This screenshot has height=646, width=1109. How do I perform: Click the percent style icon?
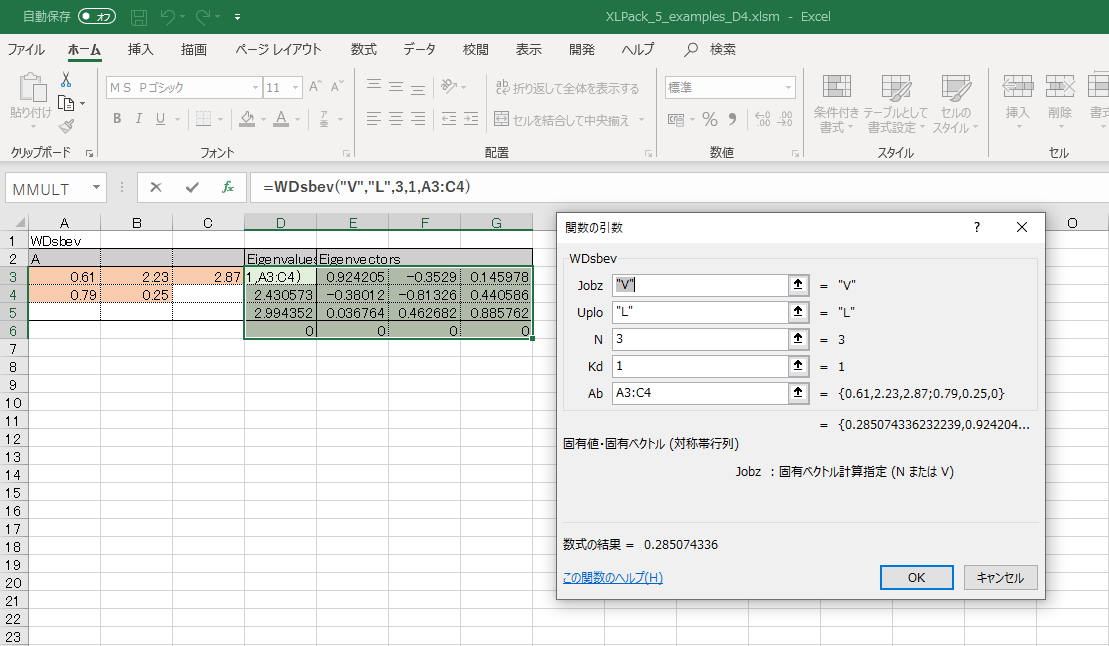pyautogui.click(x=710, y=120)
